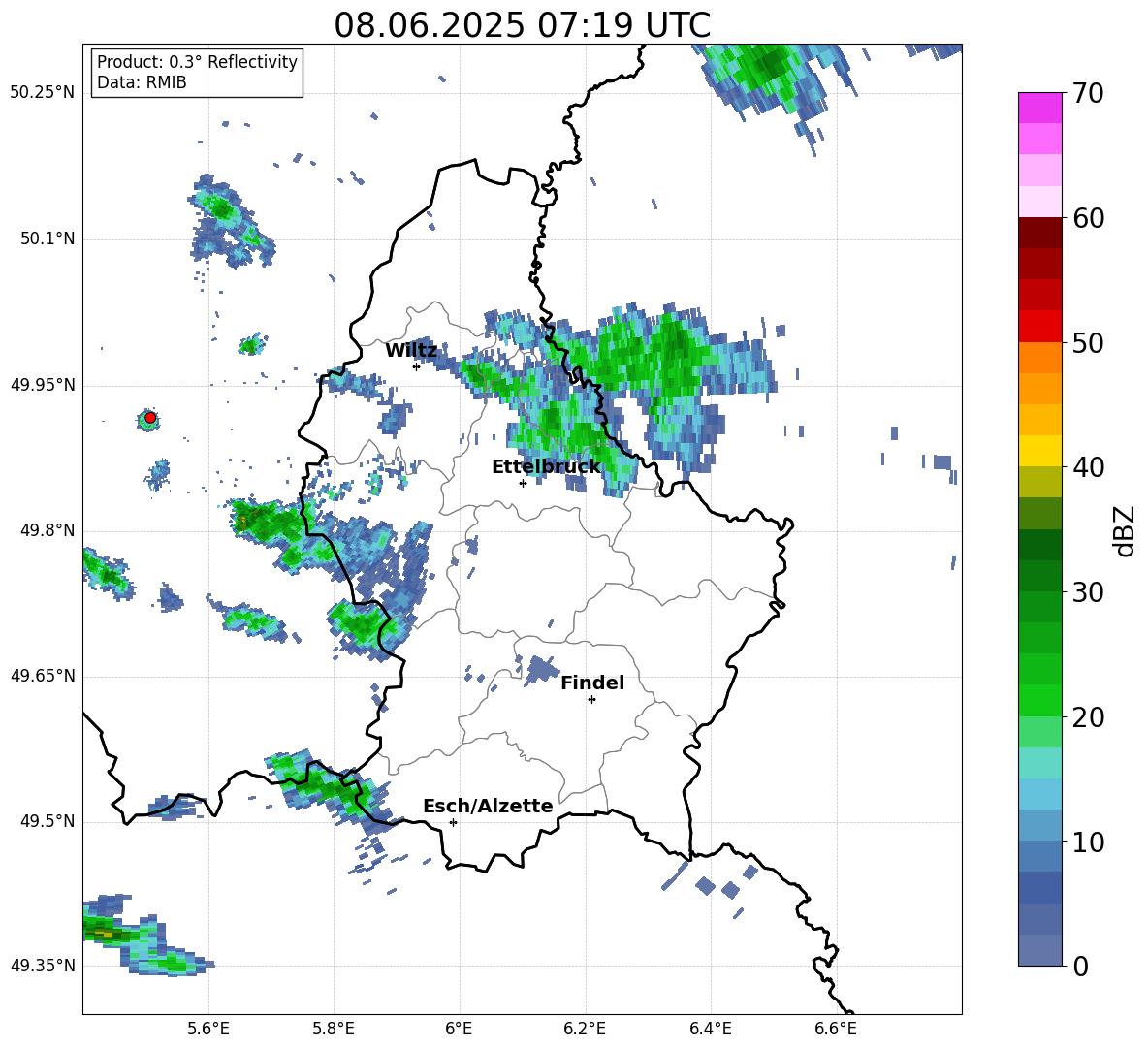
Task: Click the 30 value on the colorbar
Action: tap(1087, 592)
